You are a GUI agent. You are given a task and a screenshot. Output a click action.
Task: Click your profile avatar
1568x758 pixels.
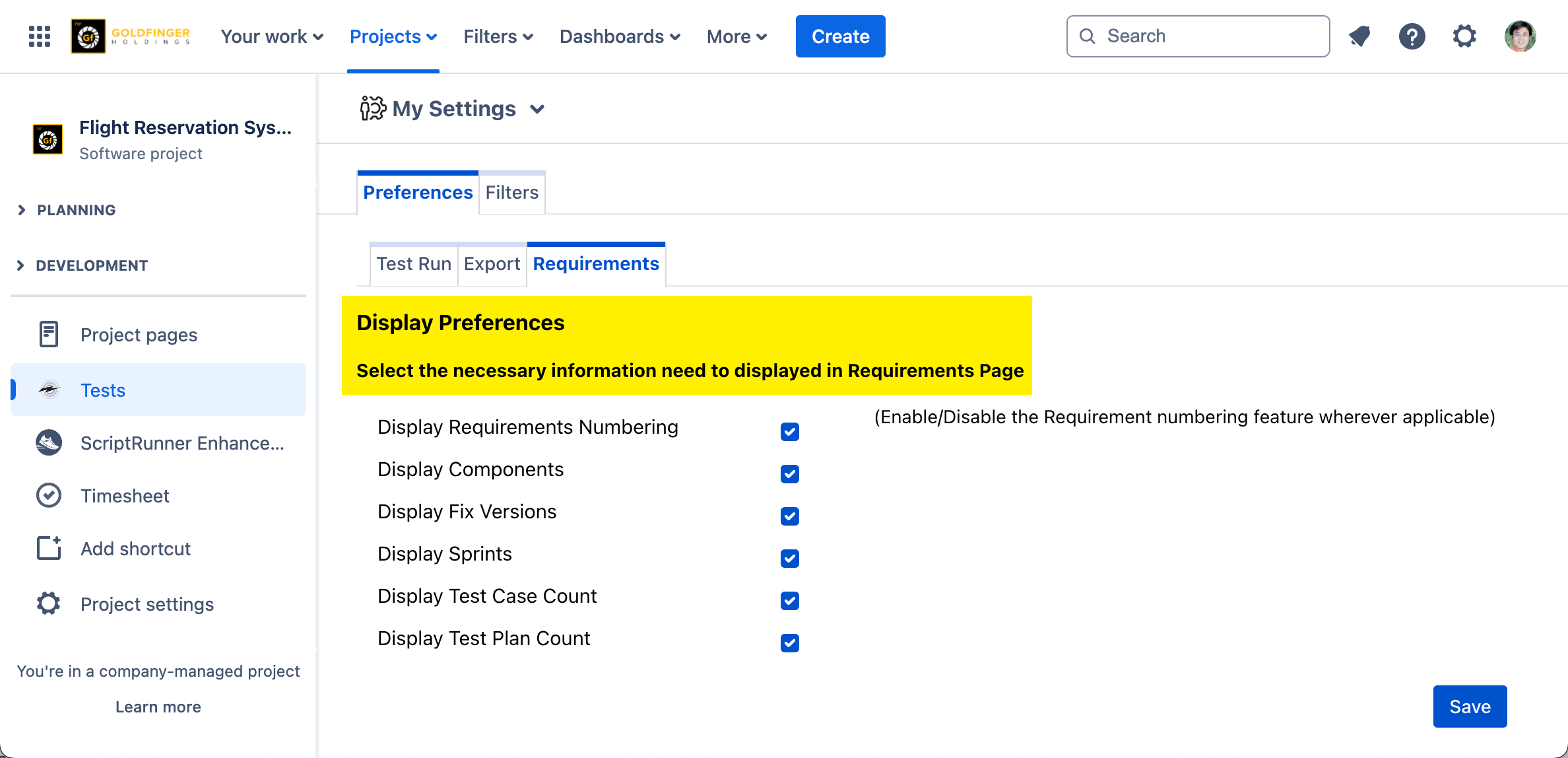[1520, 36]
